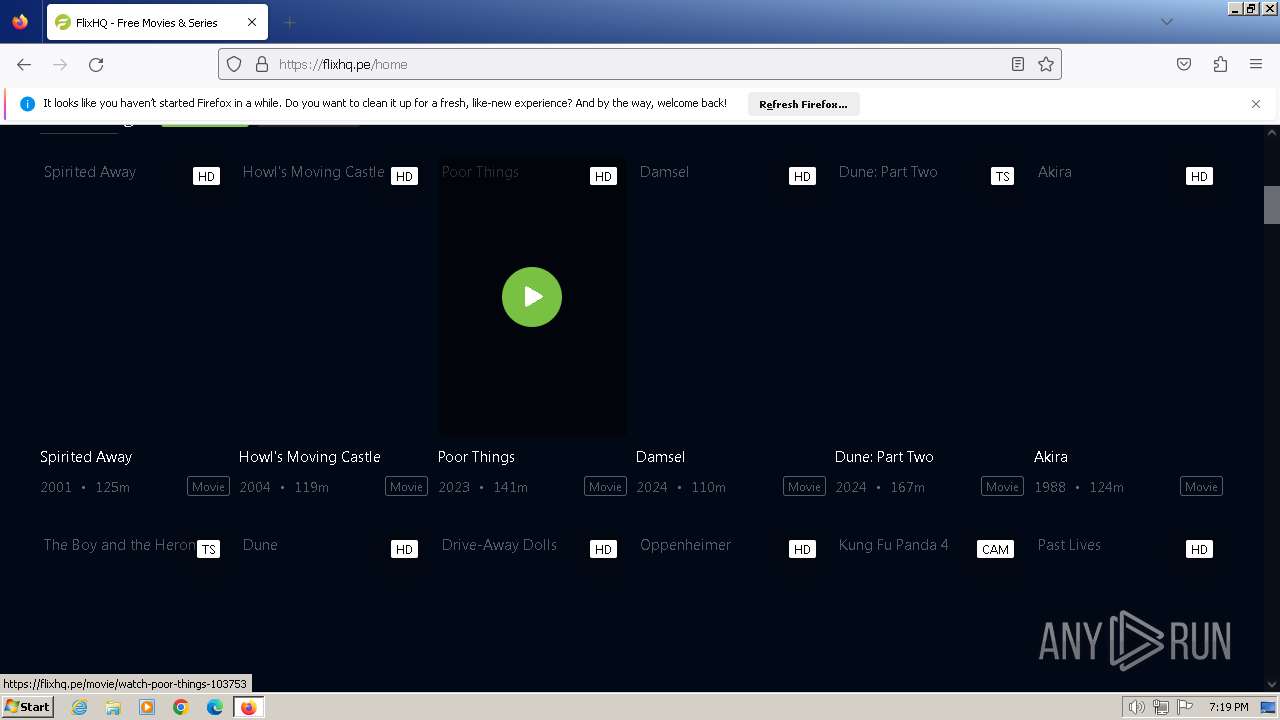Launch Microsoft Edge from taskbar

click(x=215, y=707)
